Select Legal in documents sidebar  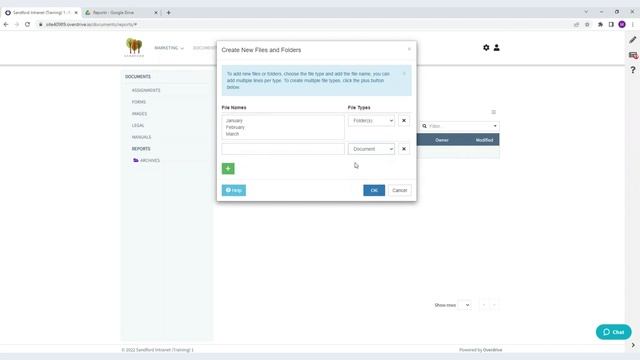click(138, 125)
